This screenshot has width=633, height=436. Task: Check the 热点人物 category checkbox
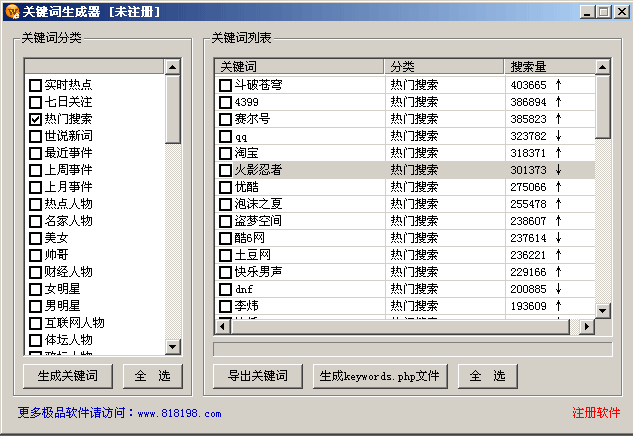[x=36, y=204]
